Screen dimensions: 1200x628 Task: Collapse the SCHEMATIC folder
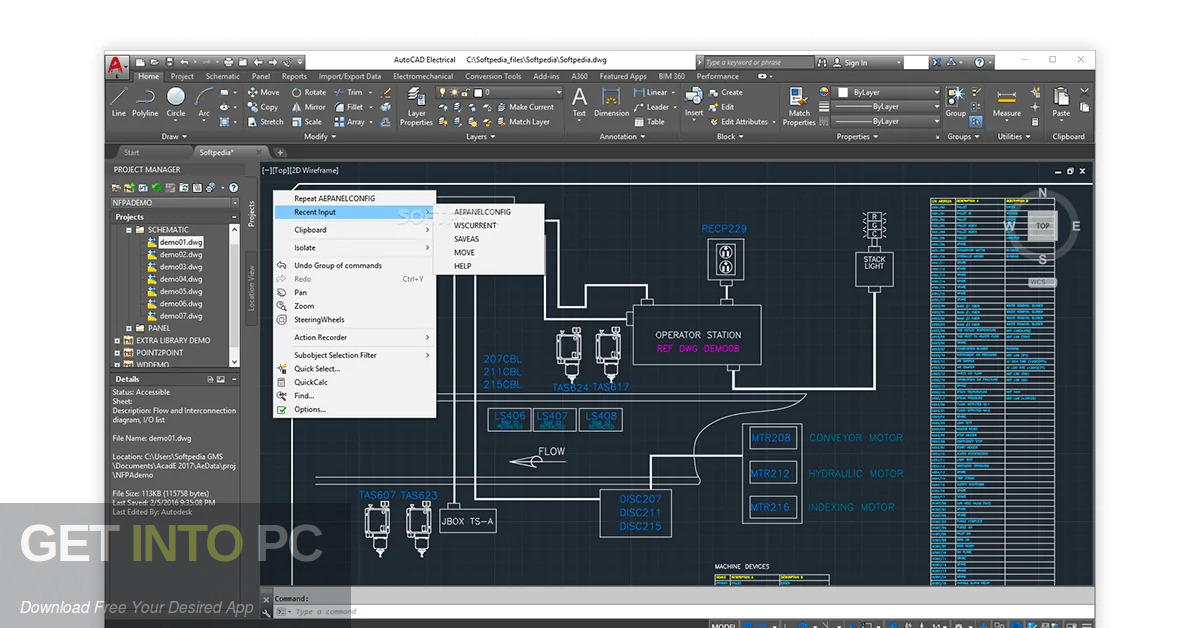tap(129, 229)
